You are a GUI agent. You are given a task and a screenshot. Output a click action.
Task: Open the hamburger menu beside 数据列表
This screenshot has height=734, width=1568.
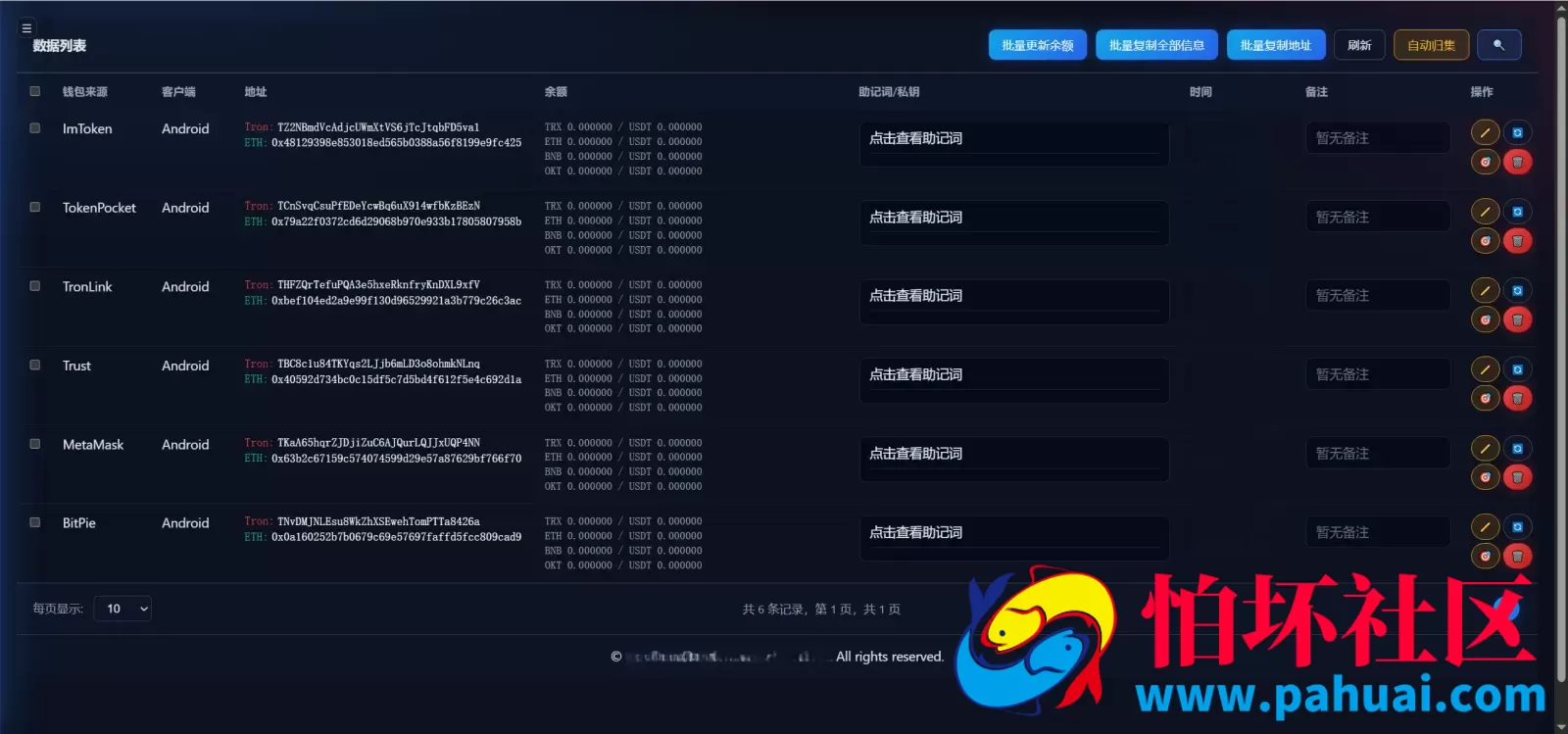click(x=26, y=28)
